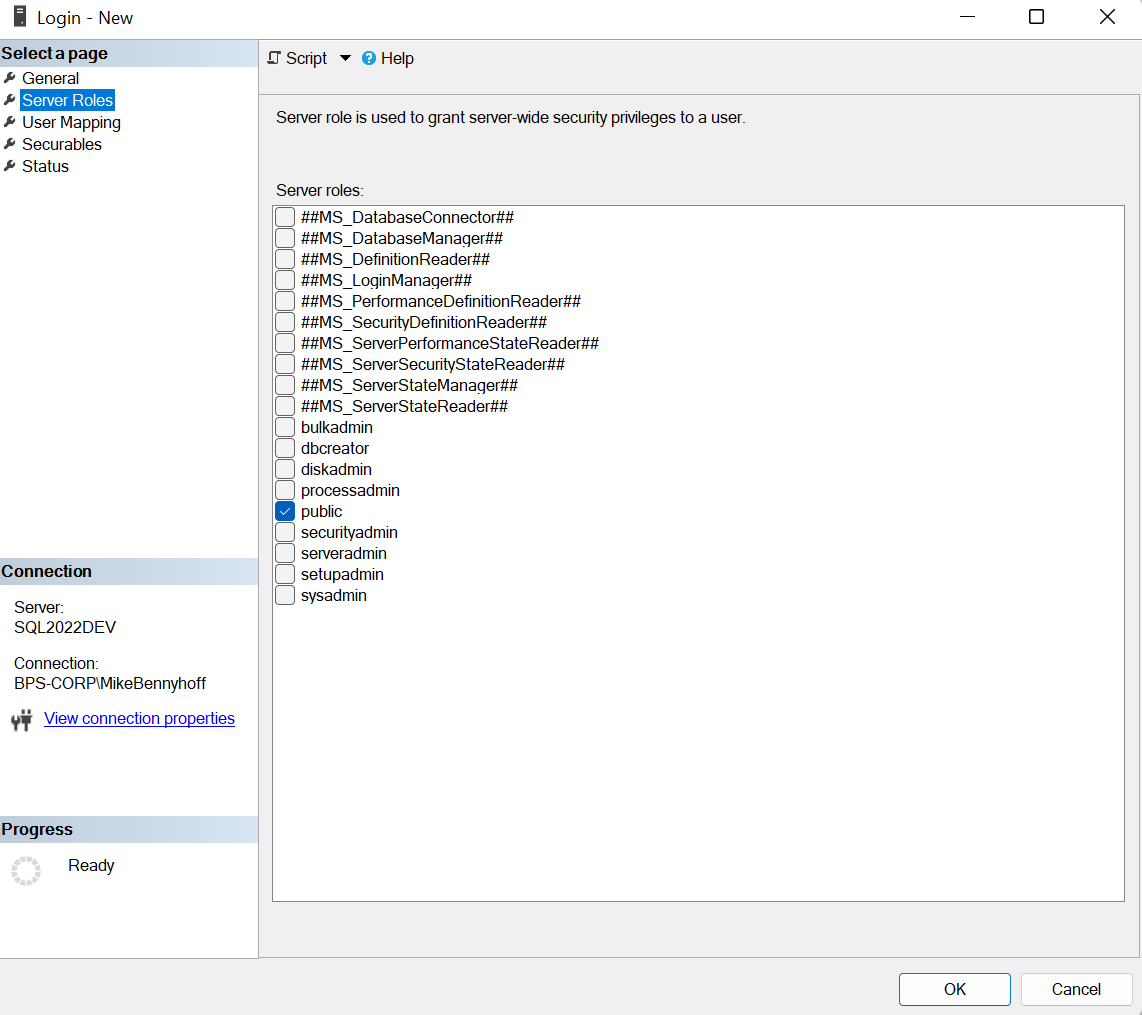Viewport: 1142px width, 1015px height.
Task: Check the setupadmin role
Action: point(285,574)
